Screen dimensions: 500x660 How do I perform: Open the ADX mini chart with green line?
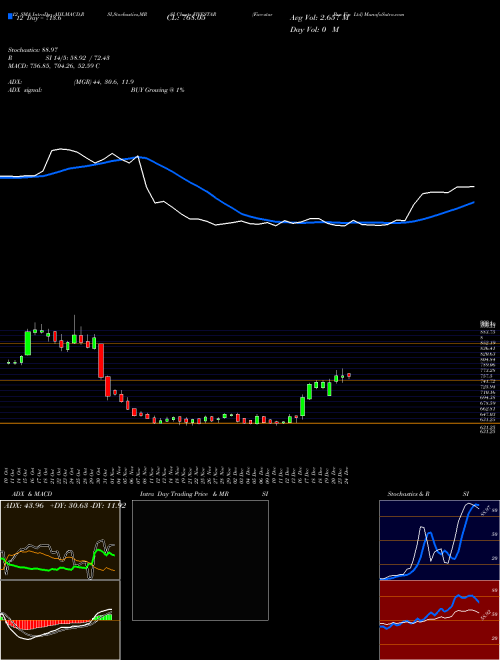click(60, 540)
